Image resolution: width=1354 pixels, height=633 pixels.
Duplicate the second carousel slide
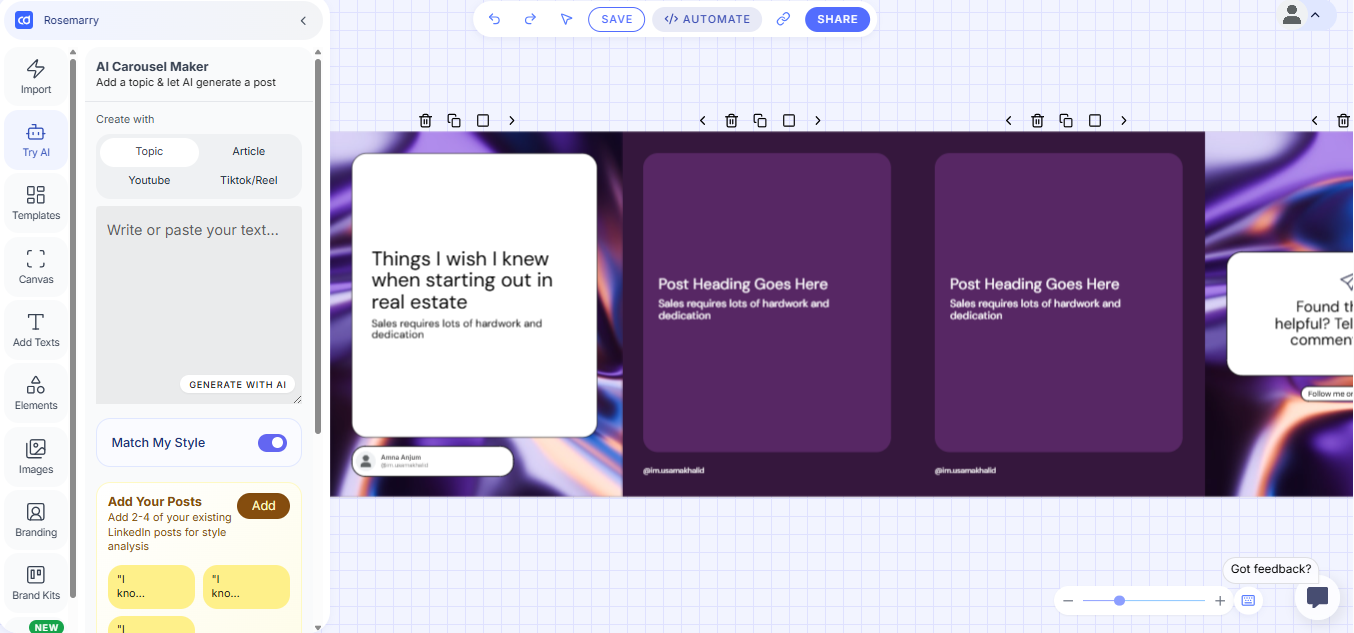(x=760, y=120)
